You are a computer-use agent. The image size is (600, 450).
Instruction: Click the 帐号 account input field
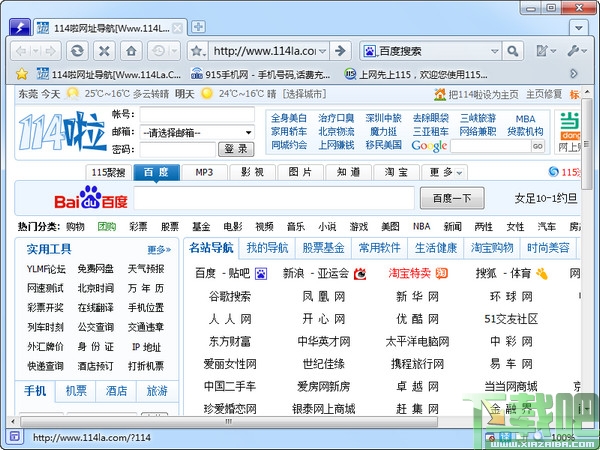tap(197, 114)
